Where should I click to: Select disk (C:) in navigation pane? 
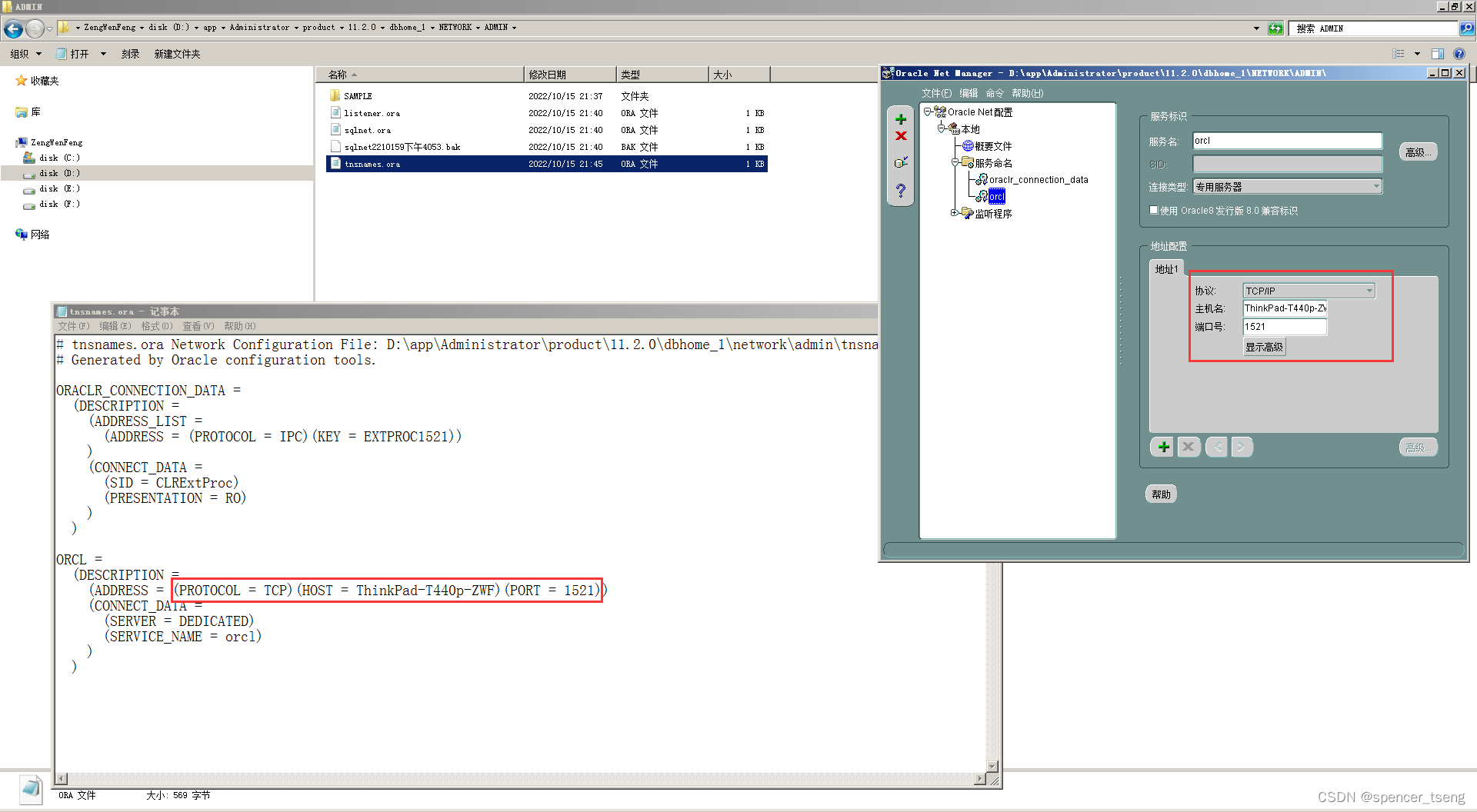pyautogui.click(x=59, y=158)
